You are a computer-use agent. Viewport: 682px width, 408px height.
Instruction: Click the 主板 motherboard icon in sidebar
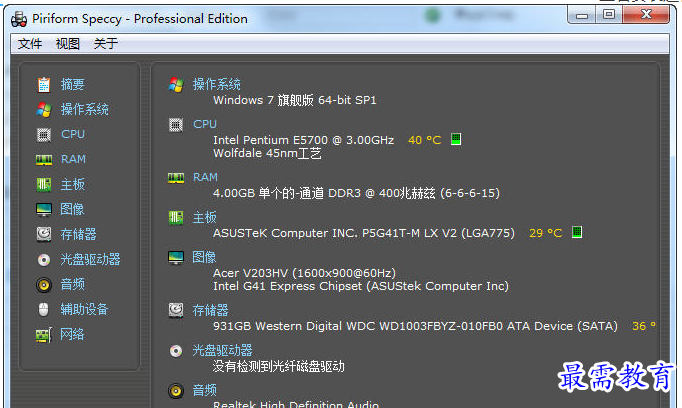coord(43,184)
